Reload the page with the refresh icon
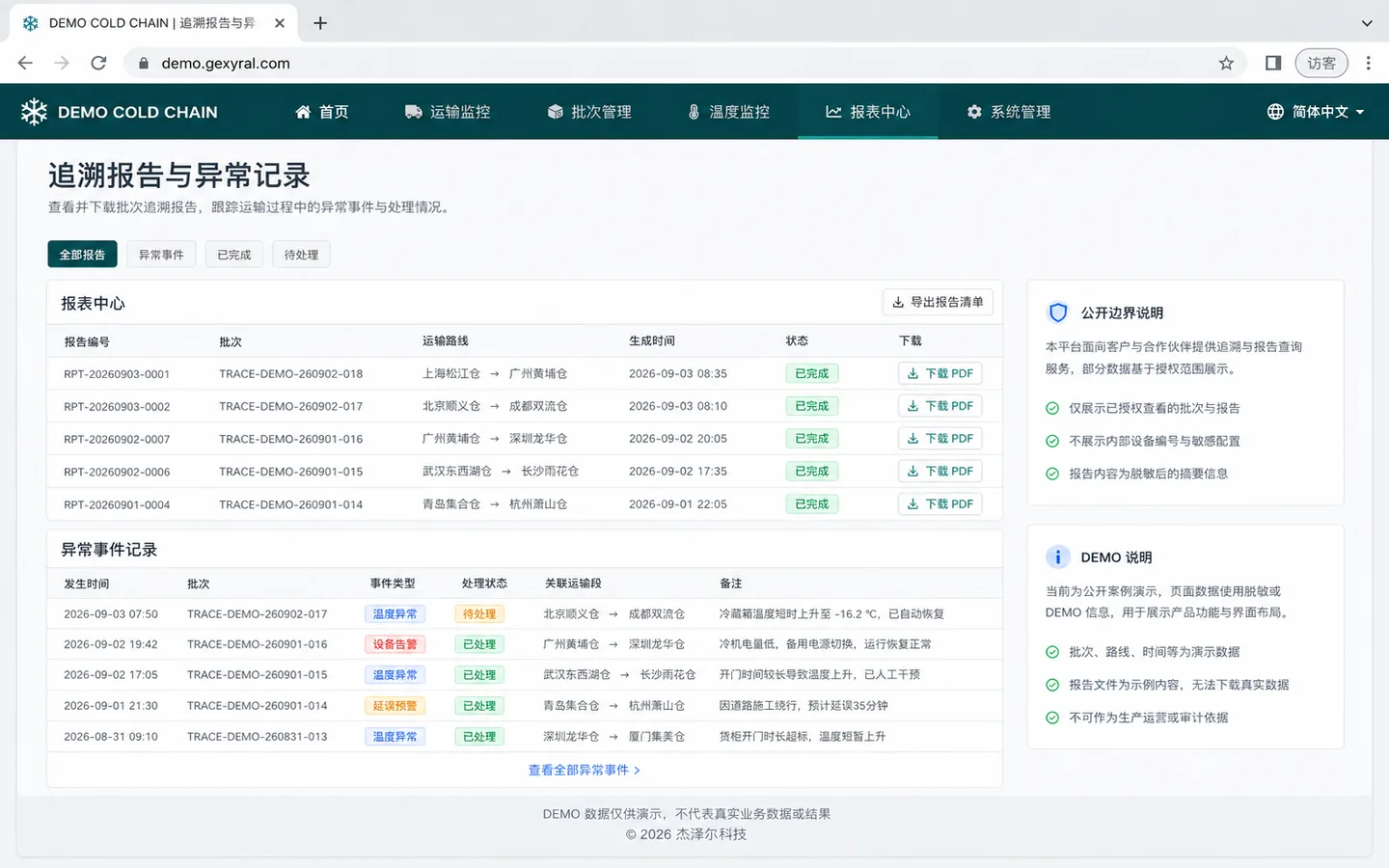Image resolution: width=1389 pixels, height=868 pixels. pyautogui.click(x=98, y=63)
